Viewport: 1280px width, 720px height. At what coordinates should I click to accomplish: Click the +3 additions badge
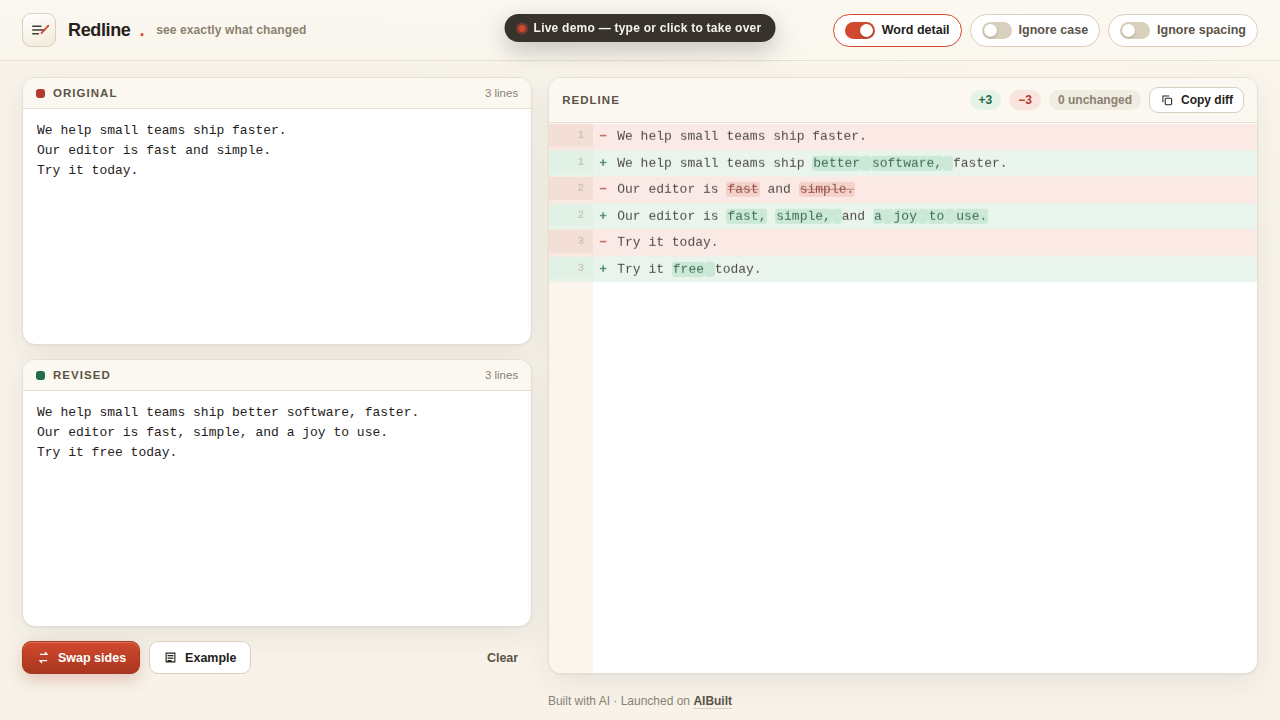[x=985, y=100]
